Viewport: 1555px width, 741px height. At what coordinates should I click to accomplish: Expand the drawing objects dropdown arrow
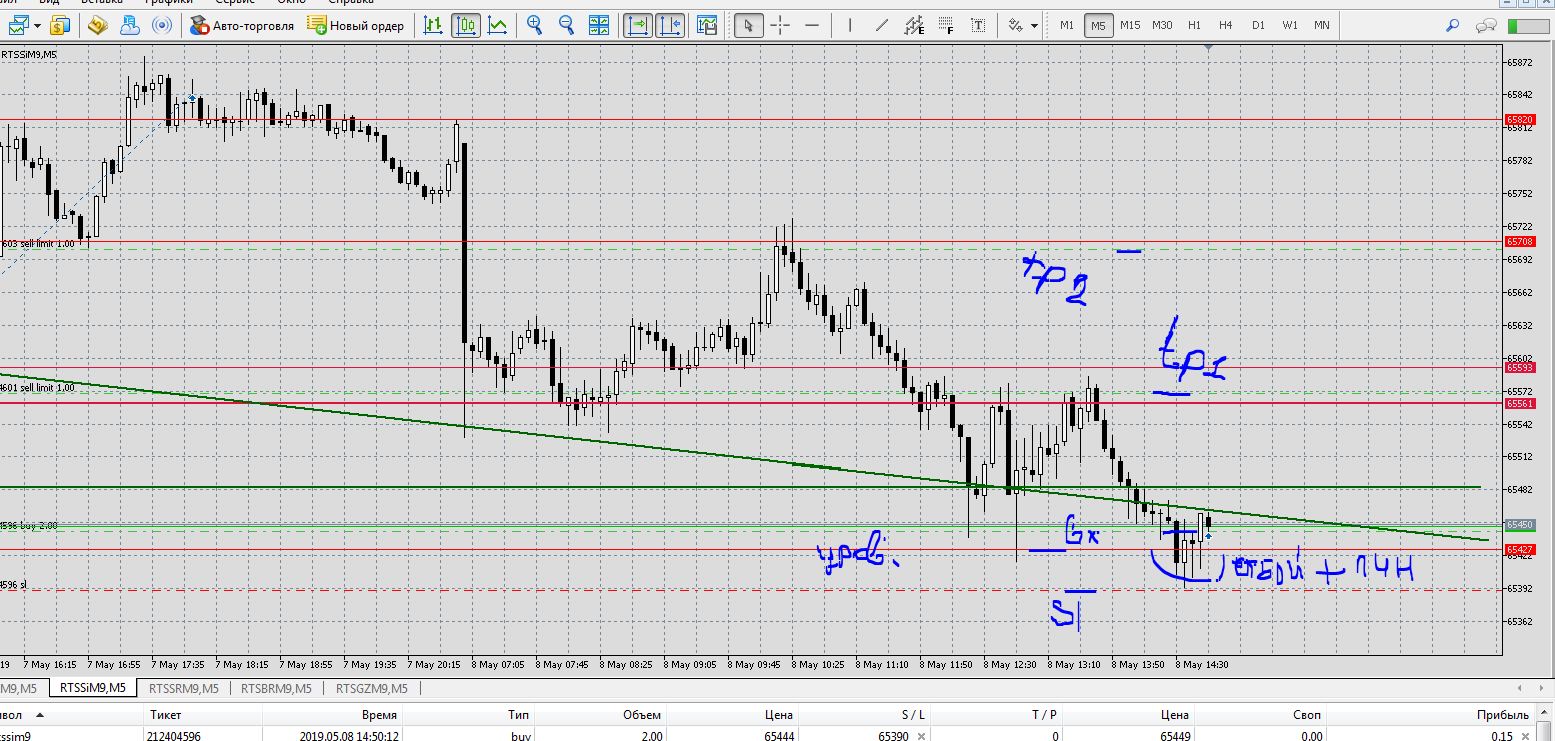[x=1035, y=25]
